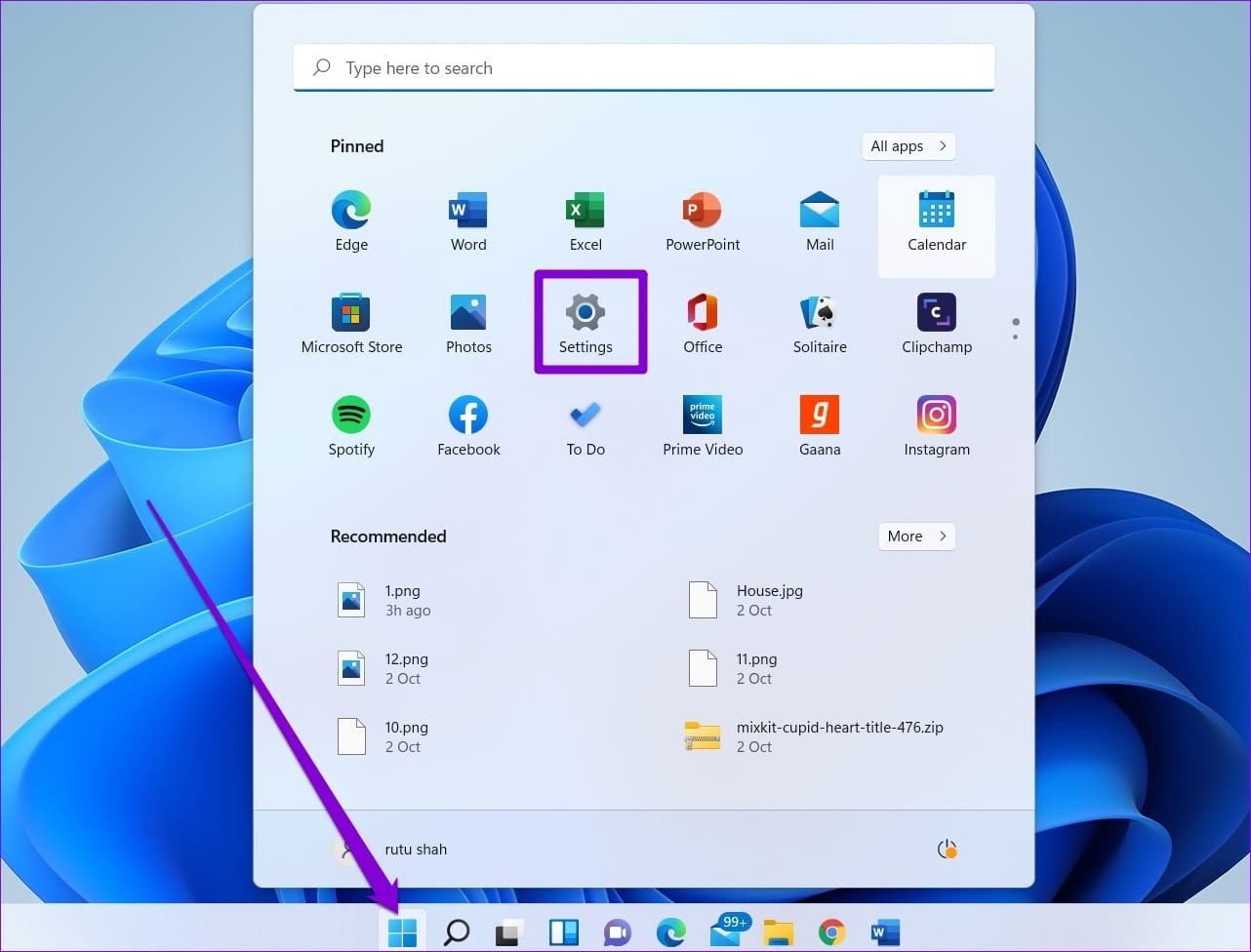Screen dimensions: 1251x952
Task: Start the Solitaire game
Action: pos(820,323)
